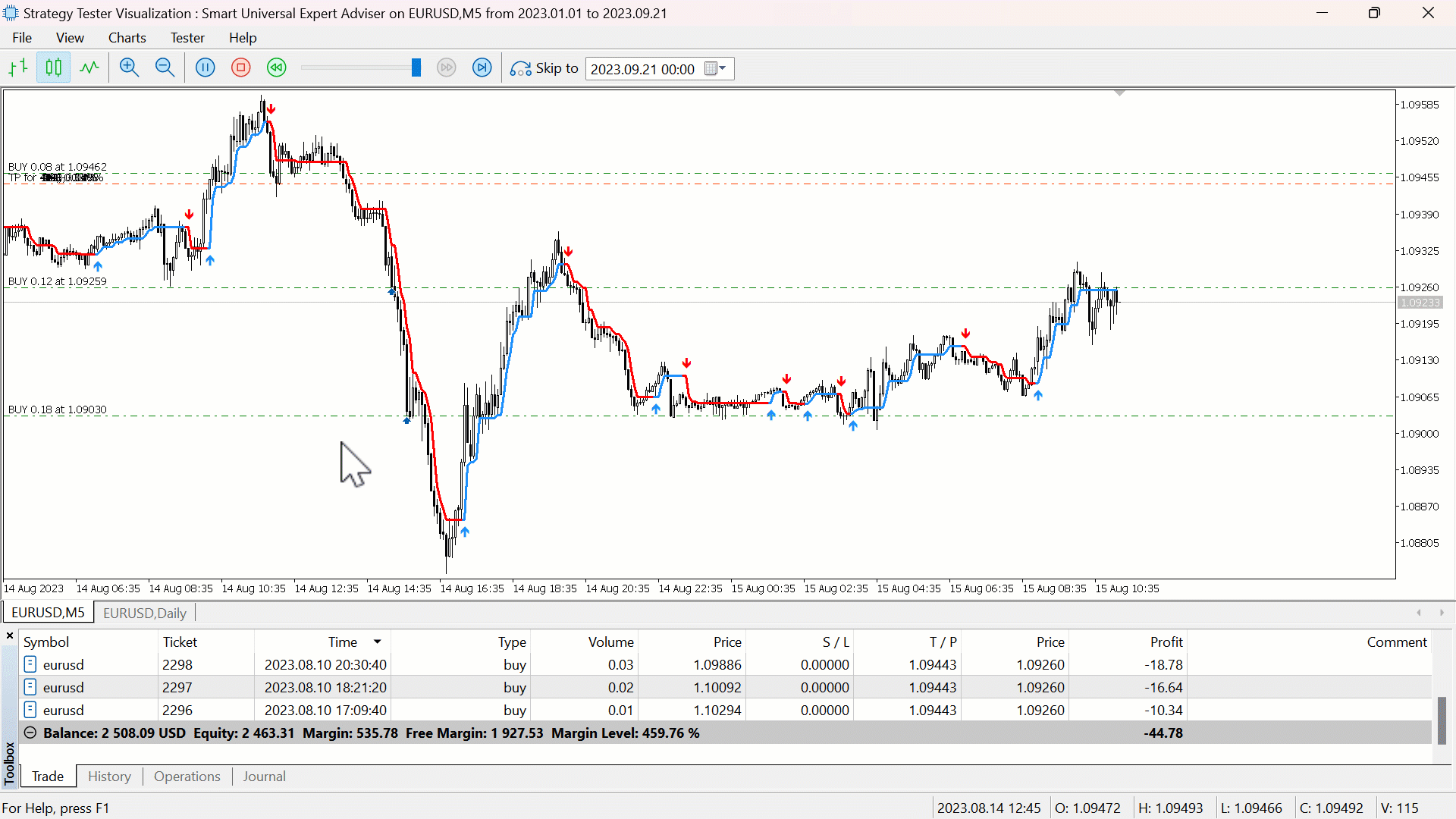Open the History tab in Toolbox
The width and height of the screenshot is (1456, 819).
tap(109, 777)
